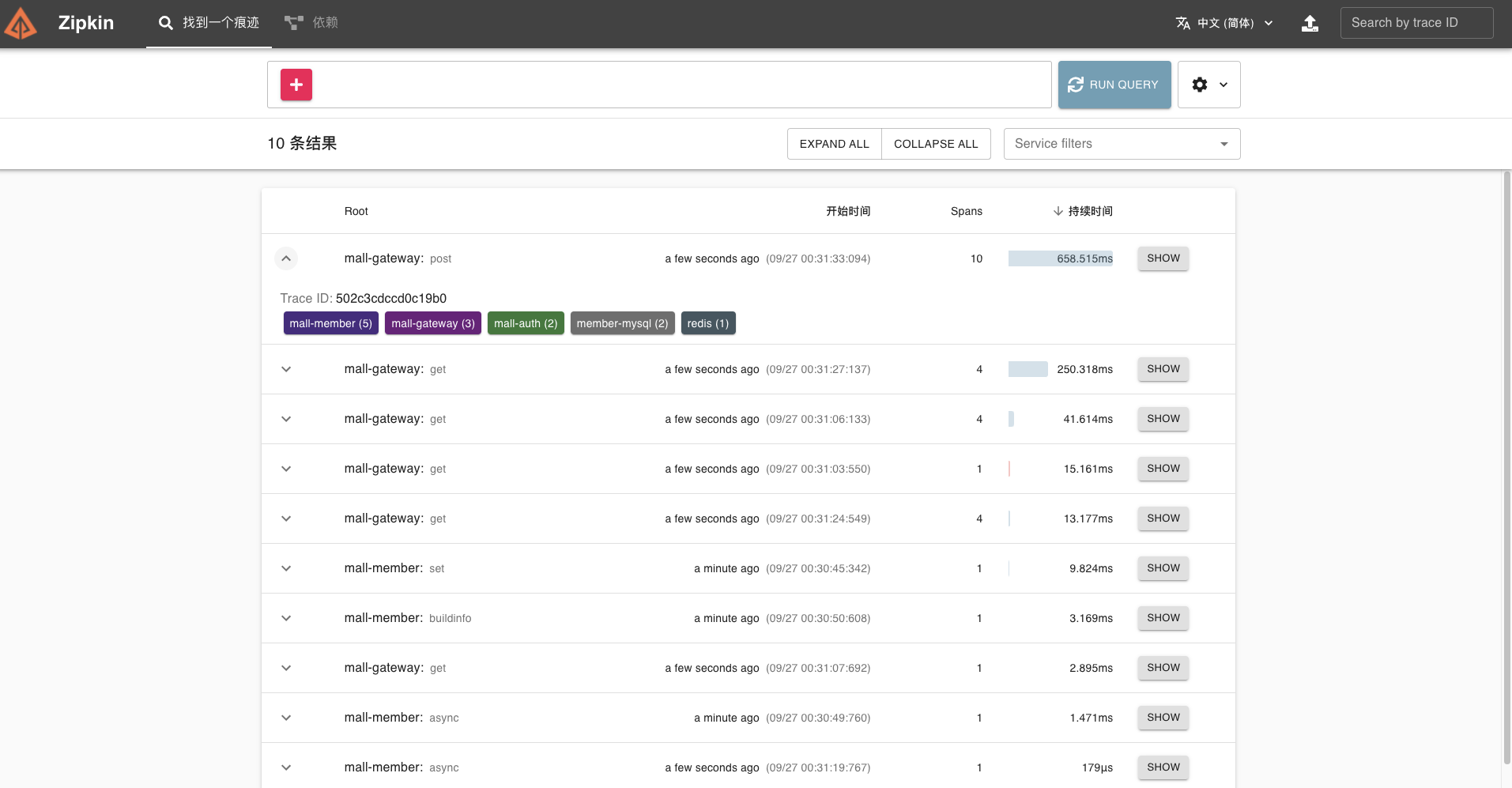Expand the 179µs mall-member async row
The height and width of the screenshot is (788, 1512).
[x=286, y=767]
